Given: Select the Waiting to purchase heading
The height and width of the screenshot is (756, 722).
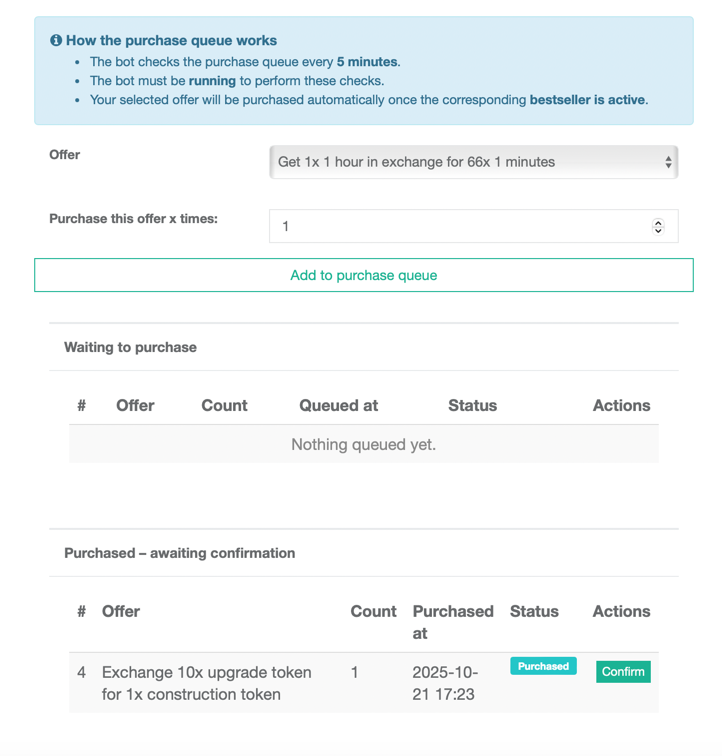Looking at the screenshot, I should tap(130, 347).
